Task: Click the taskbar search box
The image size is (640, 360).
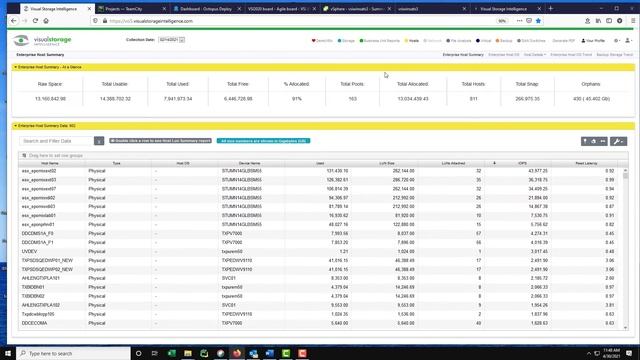Action: (73, 353)
